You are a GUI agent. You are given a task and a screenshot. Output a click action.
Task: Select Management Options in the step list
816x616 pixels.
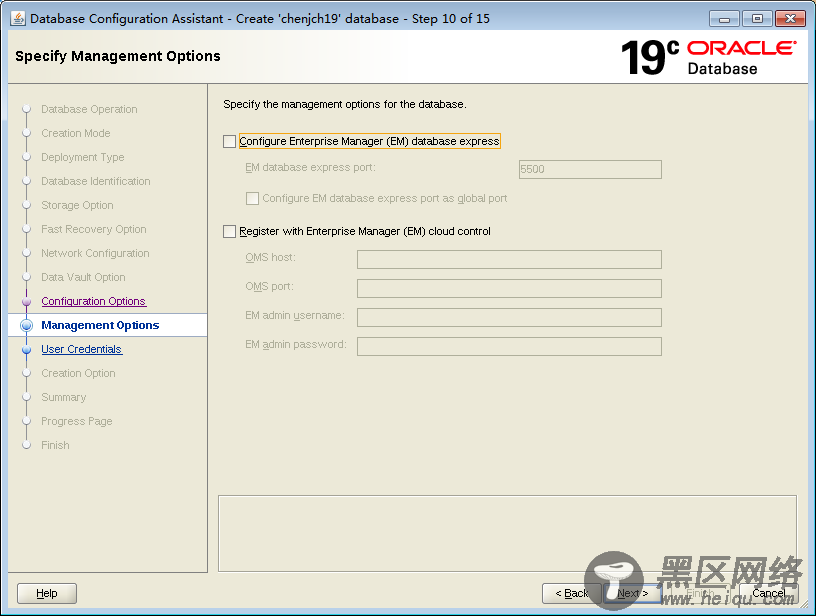pyautogui.click(x=100, y=325)
